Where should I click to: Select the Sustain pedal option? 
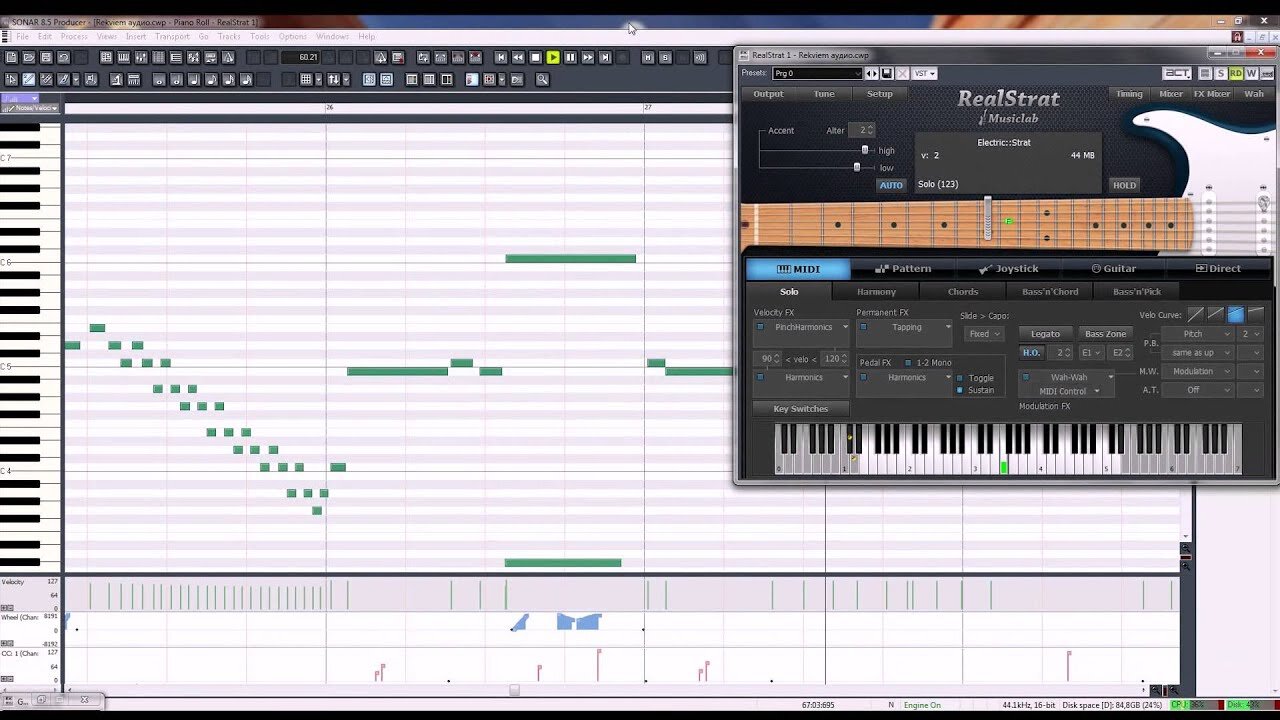coord(960,390)
